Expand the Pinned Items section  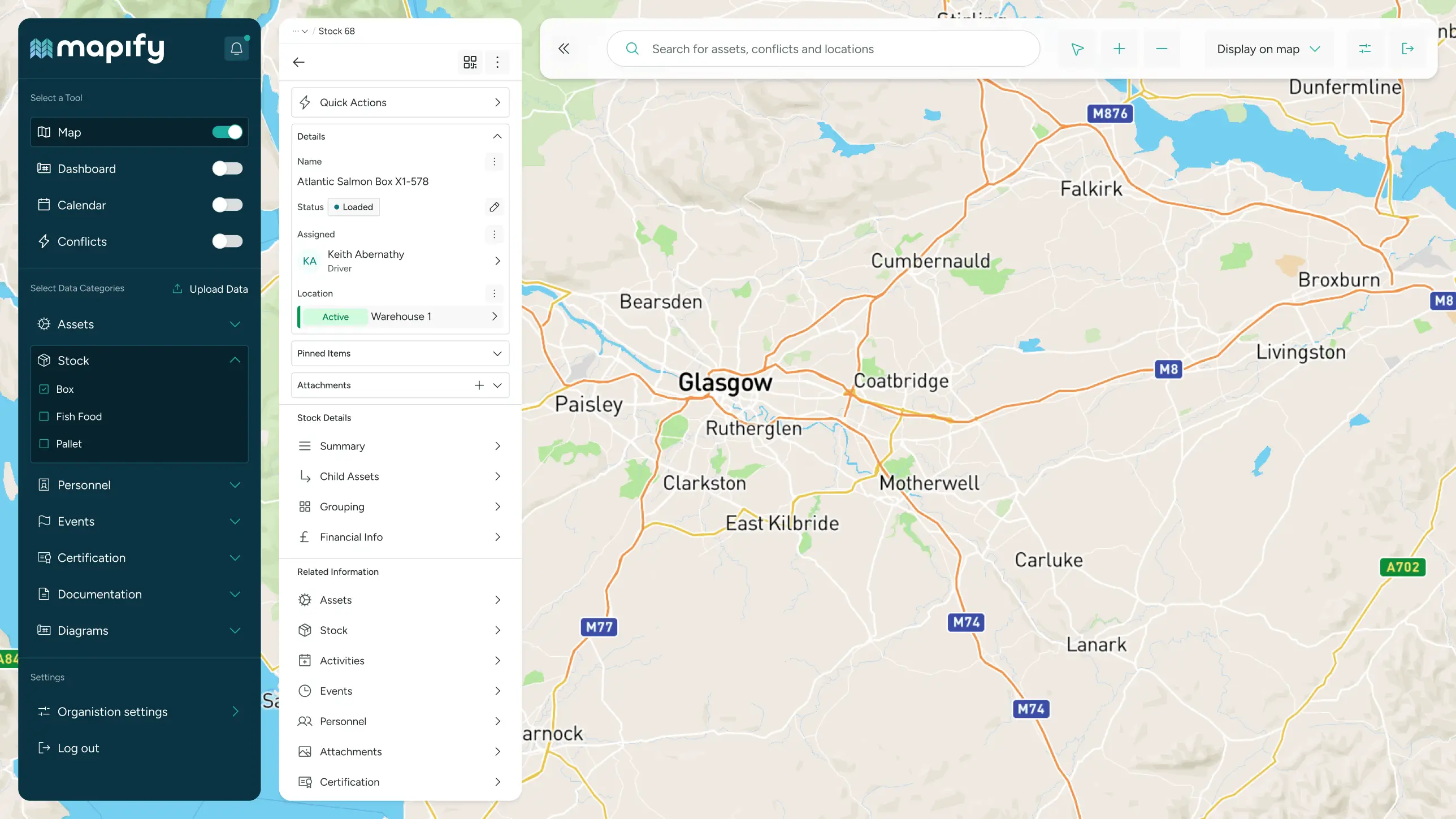[x=400, y=353]
